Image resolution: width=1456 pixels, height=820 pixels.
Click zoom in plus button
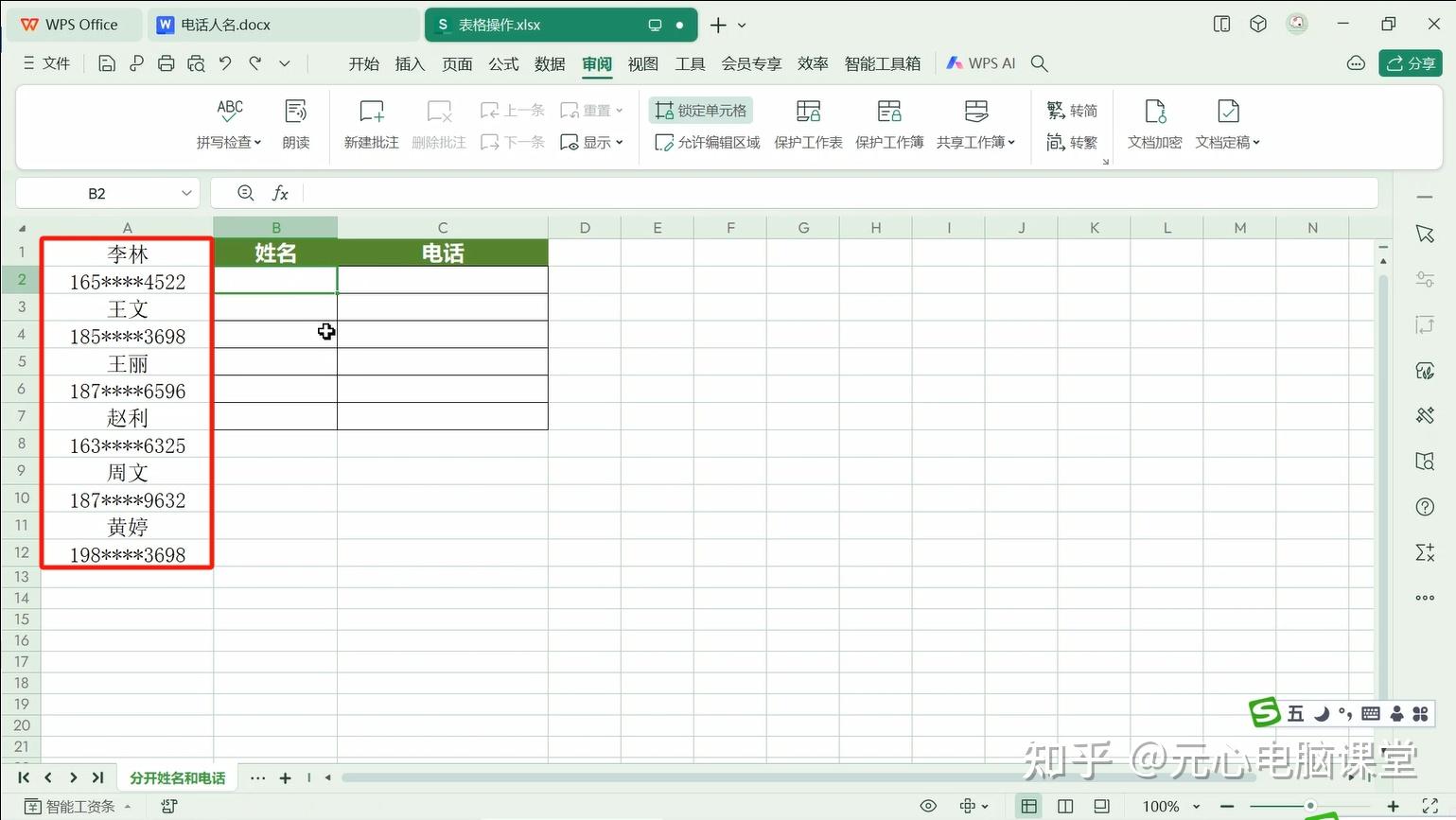click(x=1393, y=806)
